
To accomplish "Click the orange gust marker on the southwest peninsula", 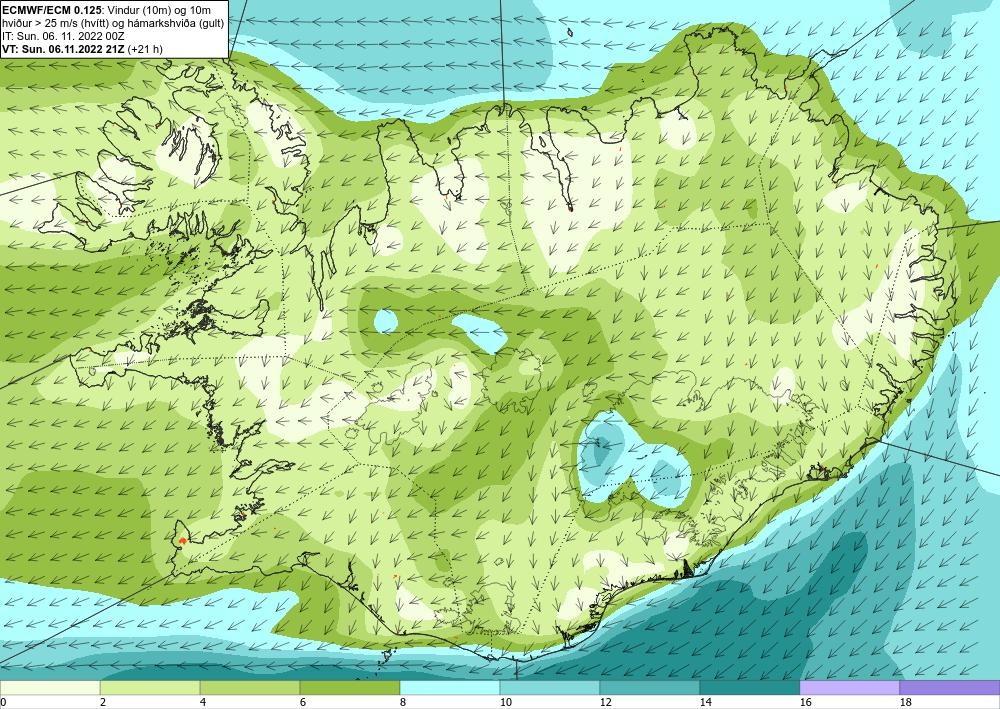I will tap(183, 540).
